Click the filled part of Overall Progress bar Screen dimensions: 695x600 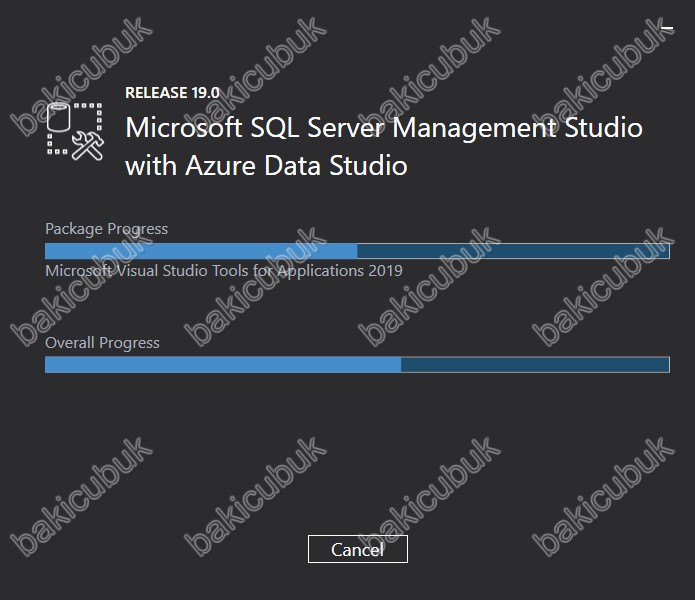click(223, 365)
